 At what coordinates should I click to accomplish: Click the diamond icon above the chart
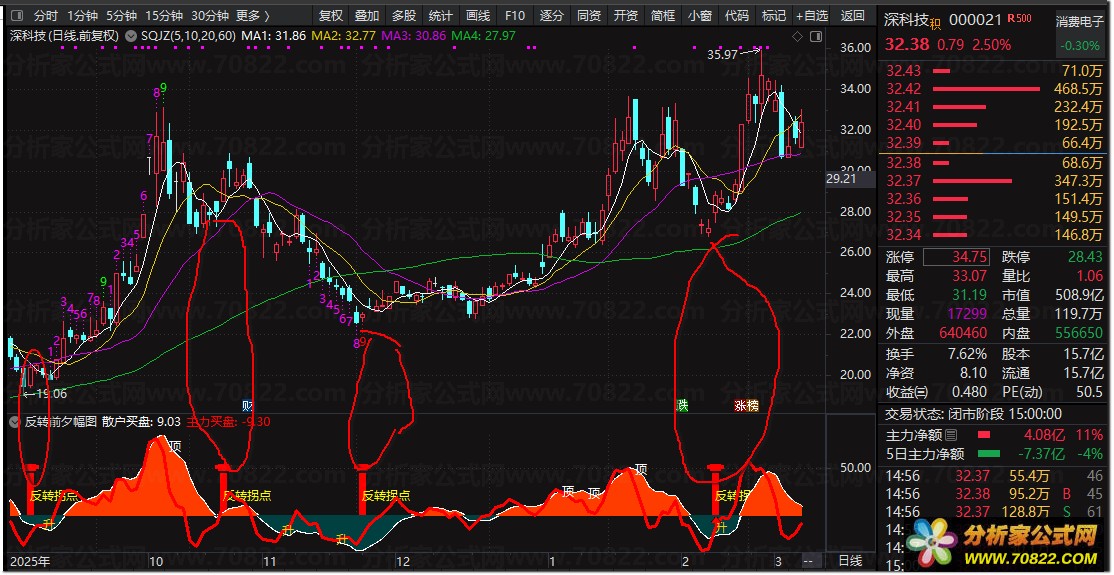797,36
